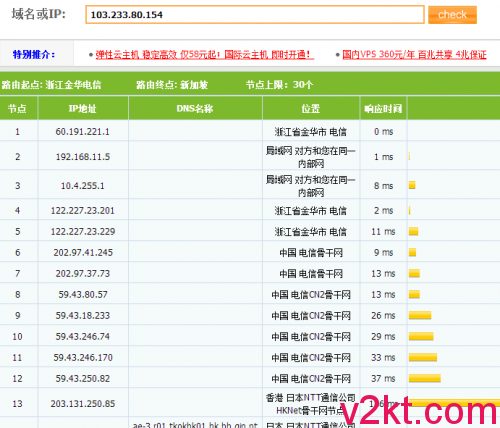Click the IP地址 column header
The width and height of the screenshot is (500, 428).
tap(83, 108)
